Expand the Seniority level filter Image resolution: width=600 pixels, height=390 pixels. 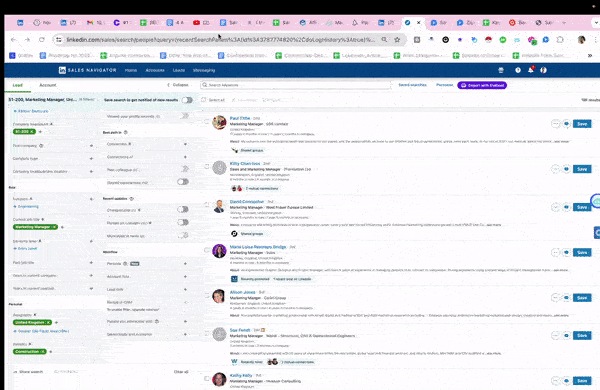(x=91, y=241)
